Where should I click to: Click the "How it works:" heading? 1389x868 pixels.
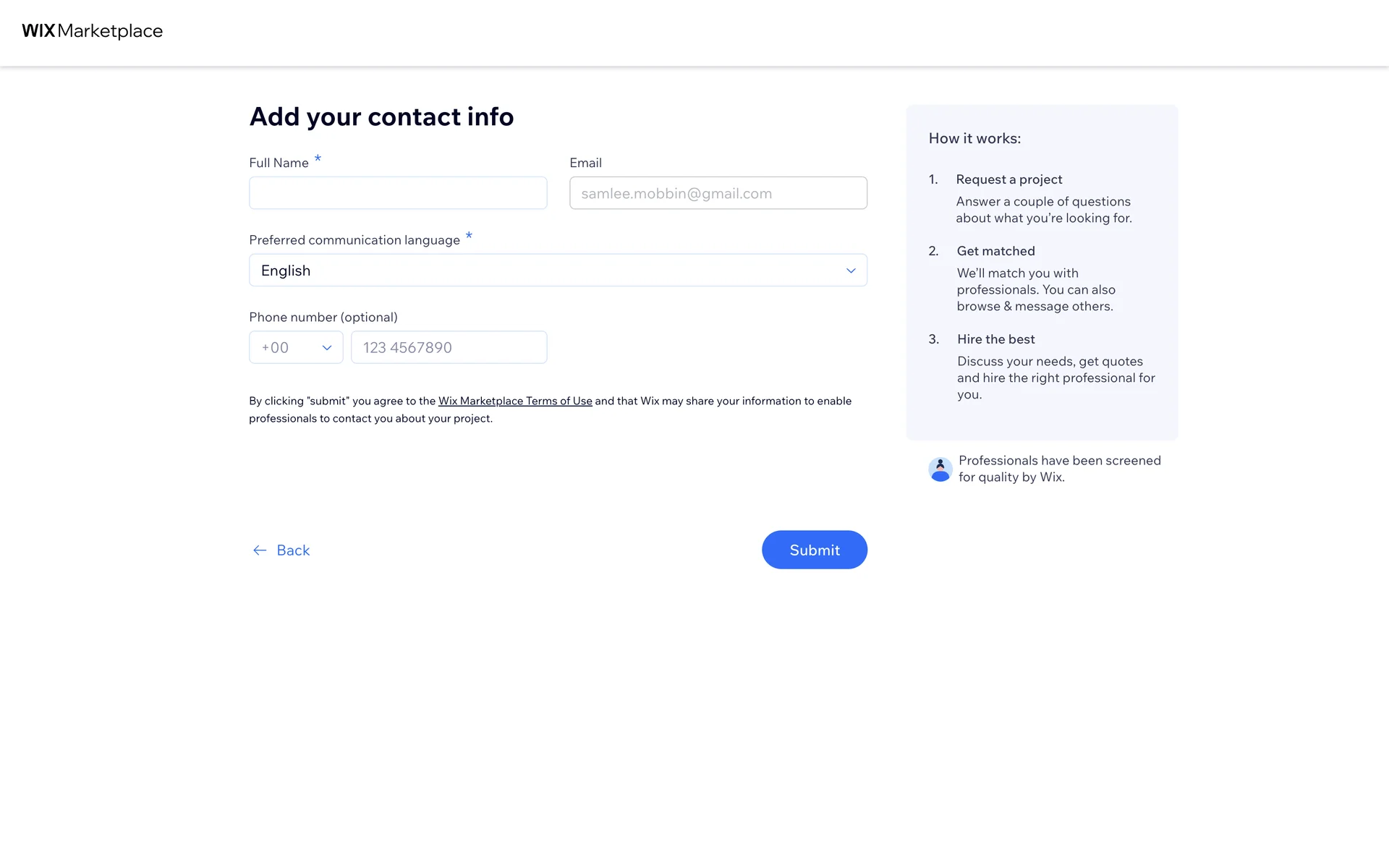[x=974, y=138]
